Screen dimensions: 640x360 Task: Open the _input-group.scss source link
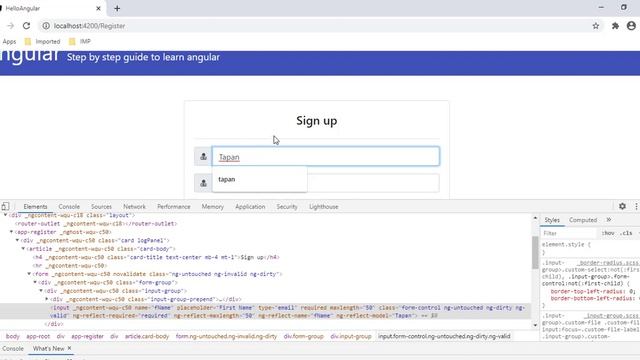(x=611, y=316)
